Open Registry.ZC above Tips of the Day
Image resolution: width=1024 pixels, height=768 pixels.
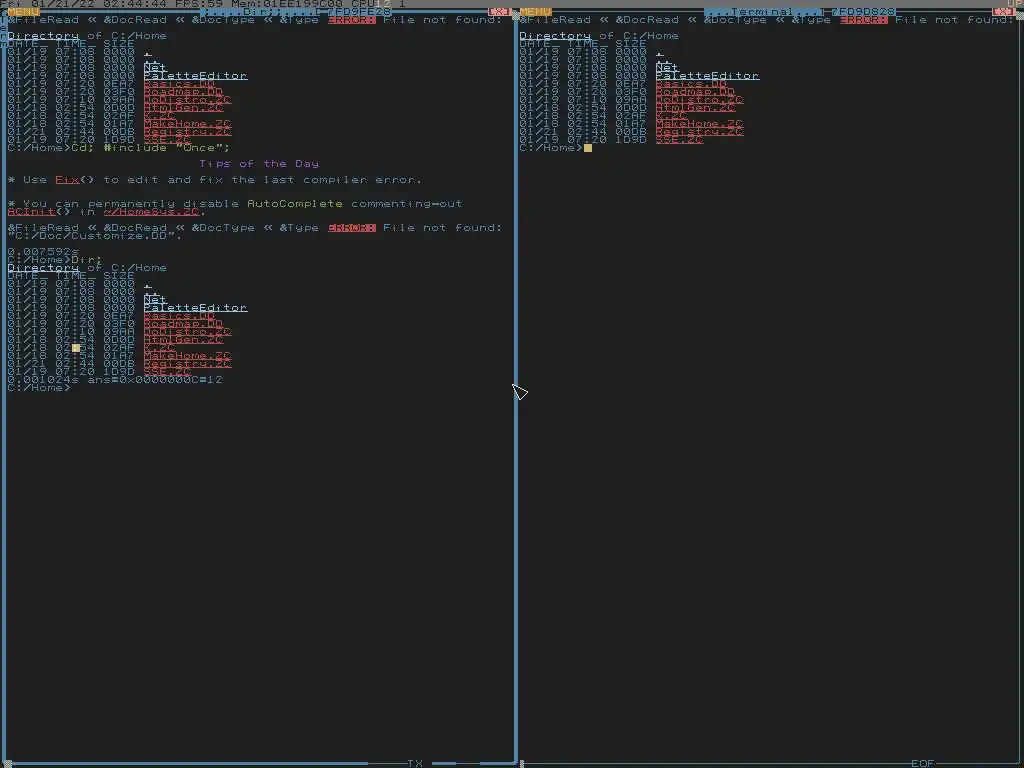pos(187,132)
